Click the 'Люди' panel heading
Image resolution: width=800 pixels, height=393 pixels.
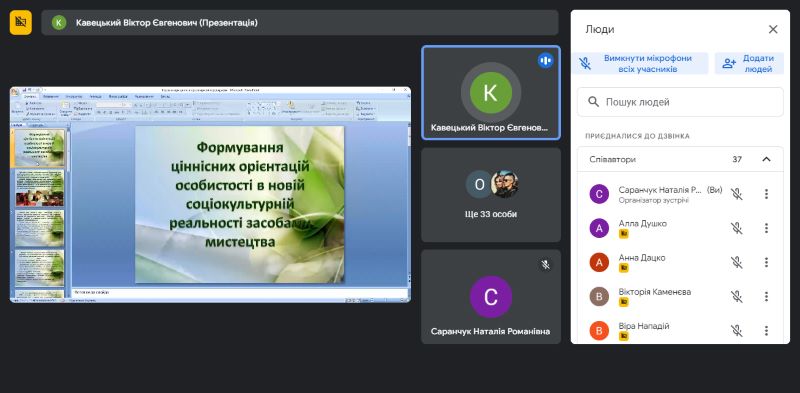coord(600,30)
